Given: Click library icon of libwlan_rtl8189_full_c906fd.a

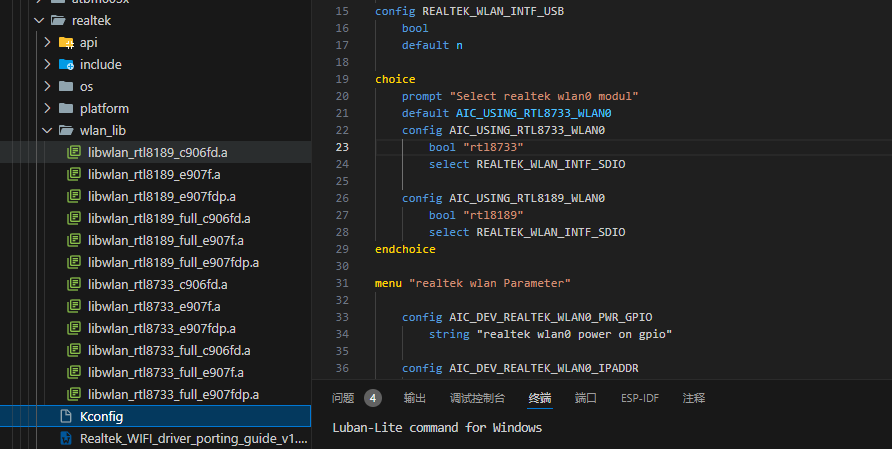Looking at the screenshot, I should (74, 219).
